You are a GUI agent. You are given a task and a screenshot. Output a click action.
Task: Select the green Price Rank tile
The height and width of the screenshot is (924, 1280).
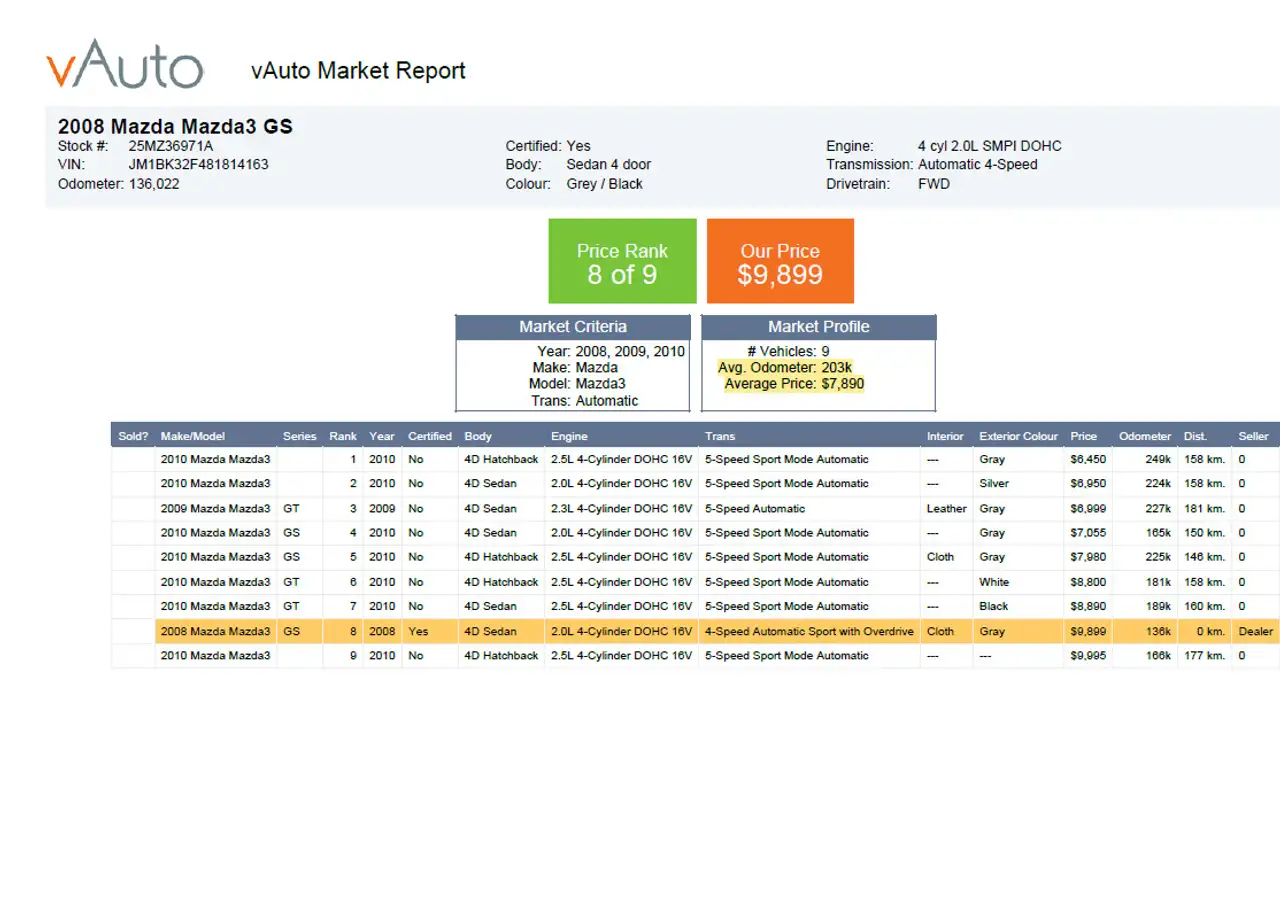click(622, 261)
